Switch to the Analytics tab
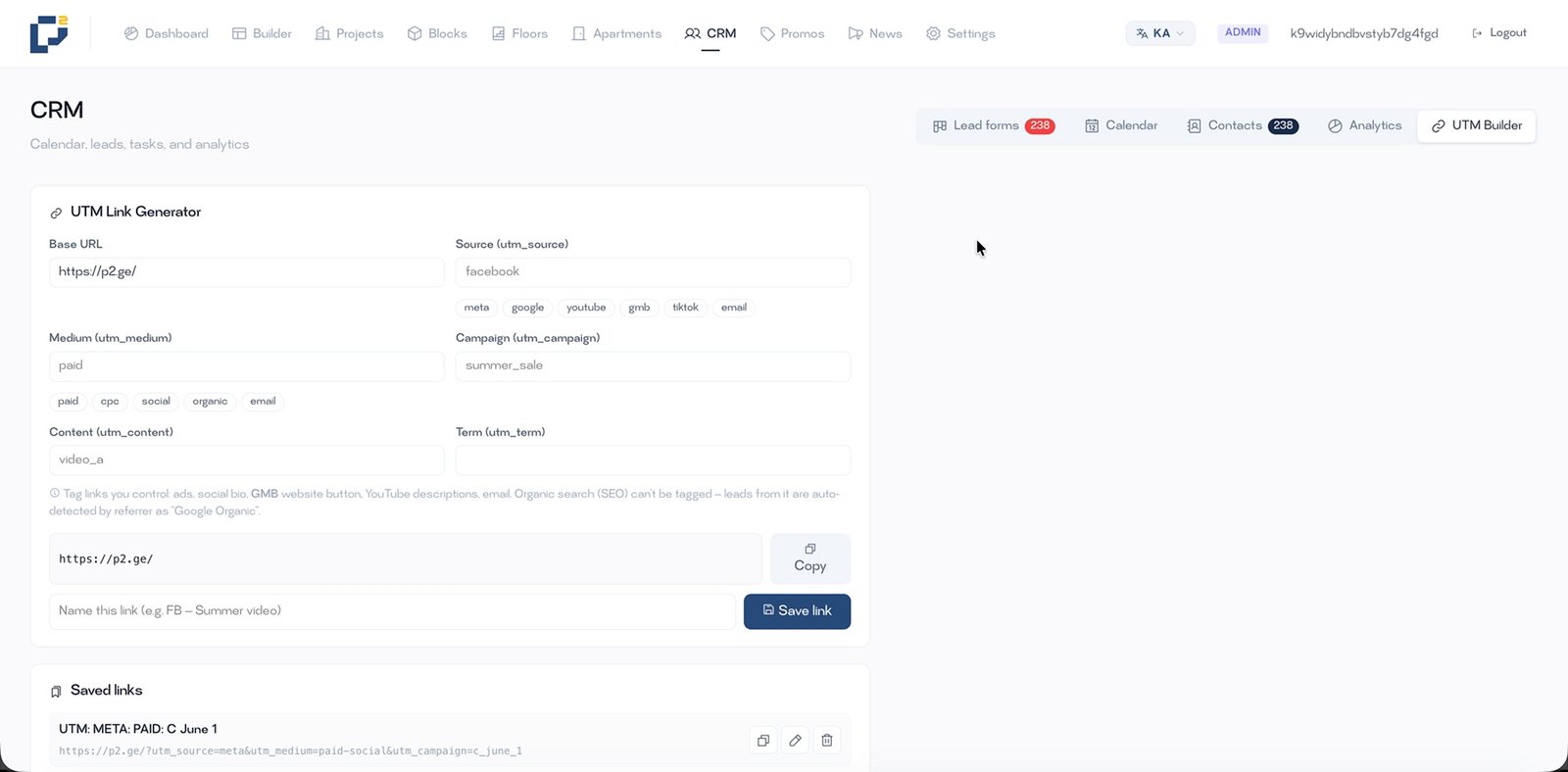Screen dimensions: 1568x772 (1365, 125)
